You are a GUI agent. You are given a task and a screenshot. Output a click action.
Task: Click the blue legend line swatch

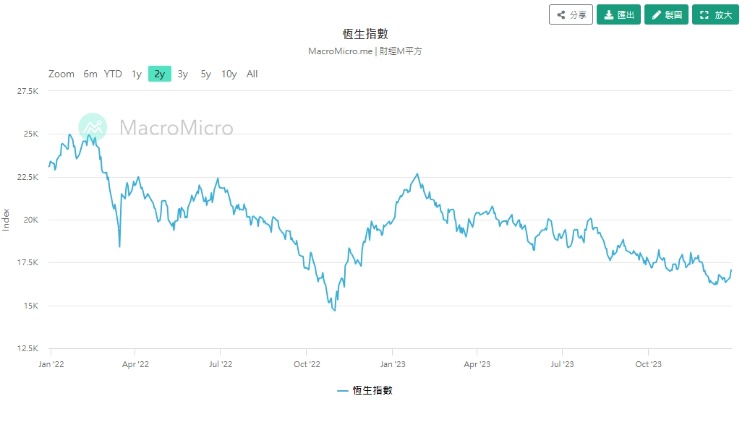click(x=342, y=391)
